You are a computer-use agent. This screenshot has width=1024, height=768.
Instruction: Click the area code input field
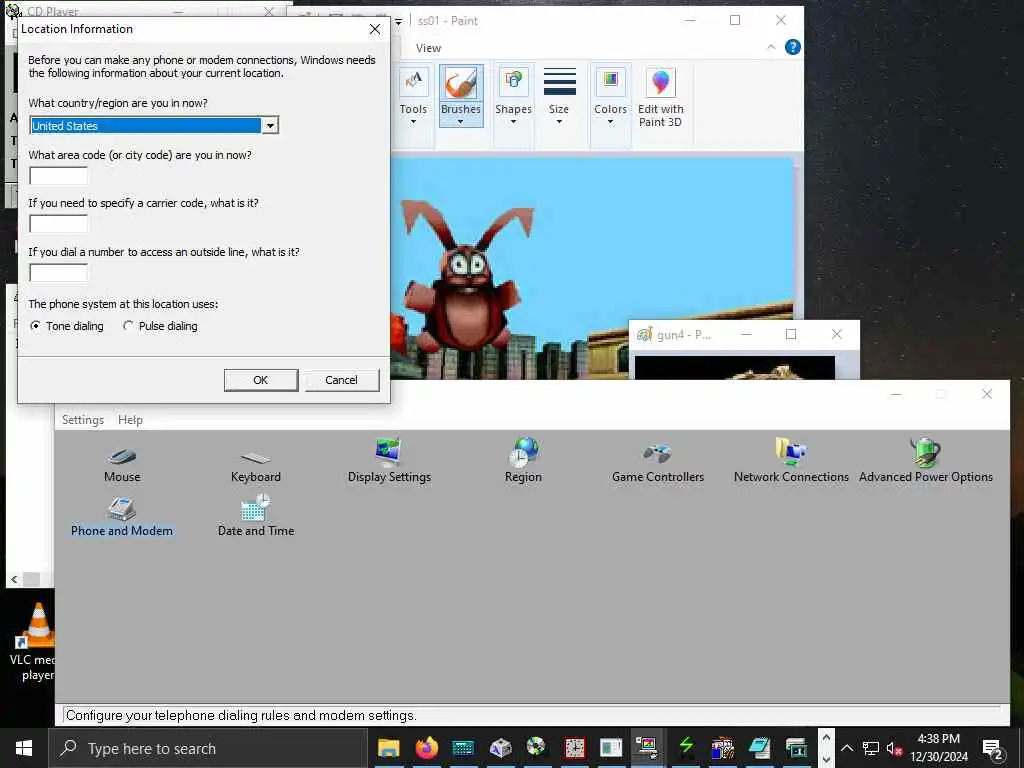coord(58,175)
